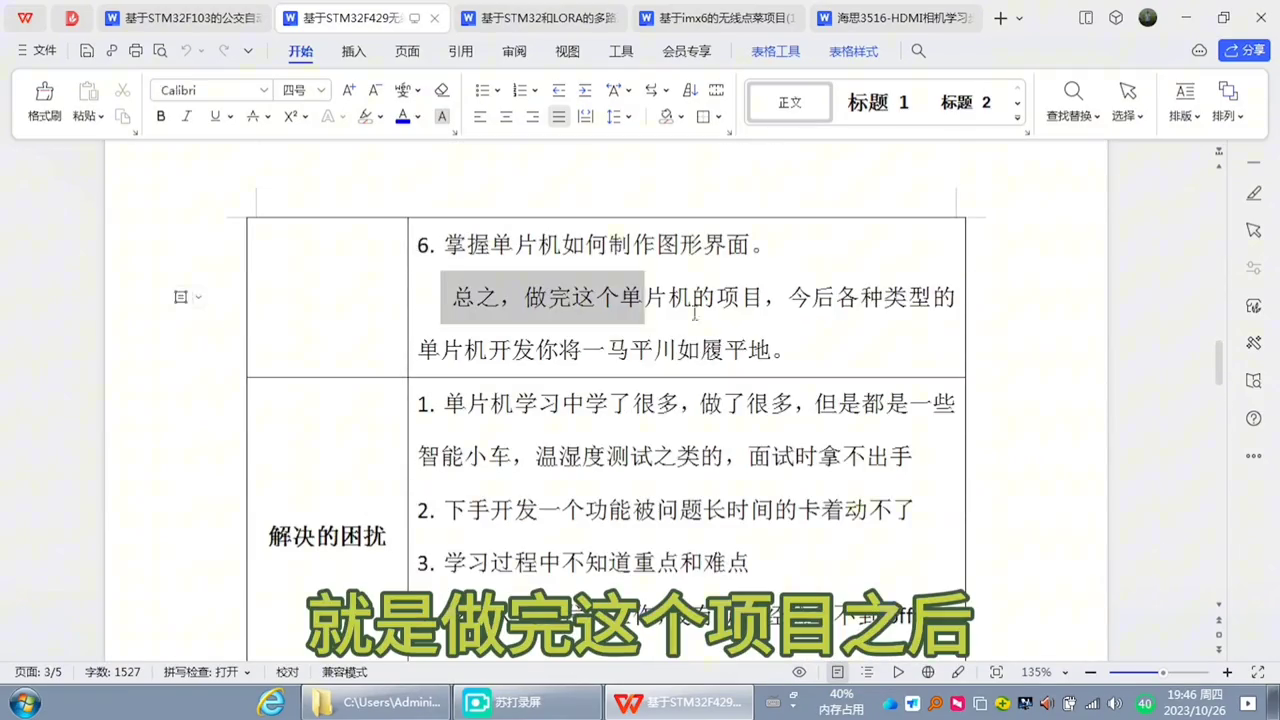This screenshot has height=720, width=1280.
Task: Toggle justified text alignment
Action: coord(559,117)
